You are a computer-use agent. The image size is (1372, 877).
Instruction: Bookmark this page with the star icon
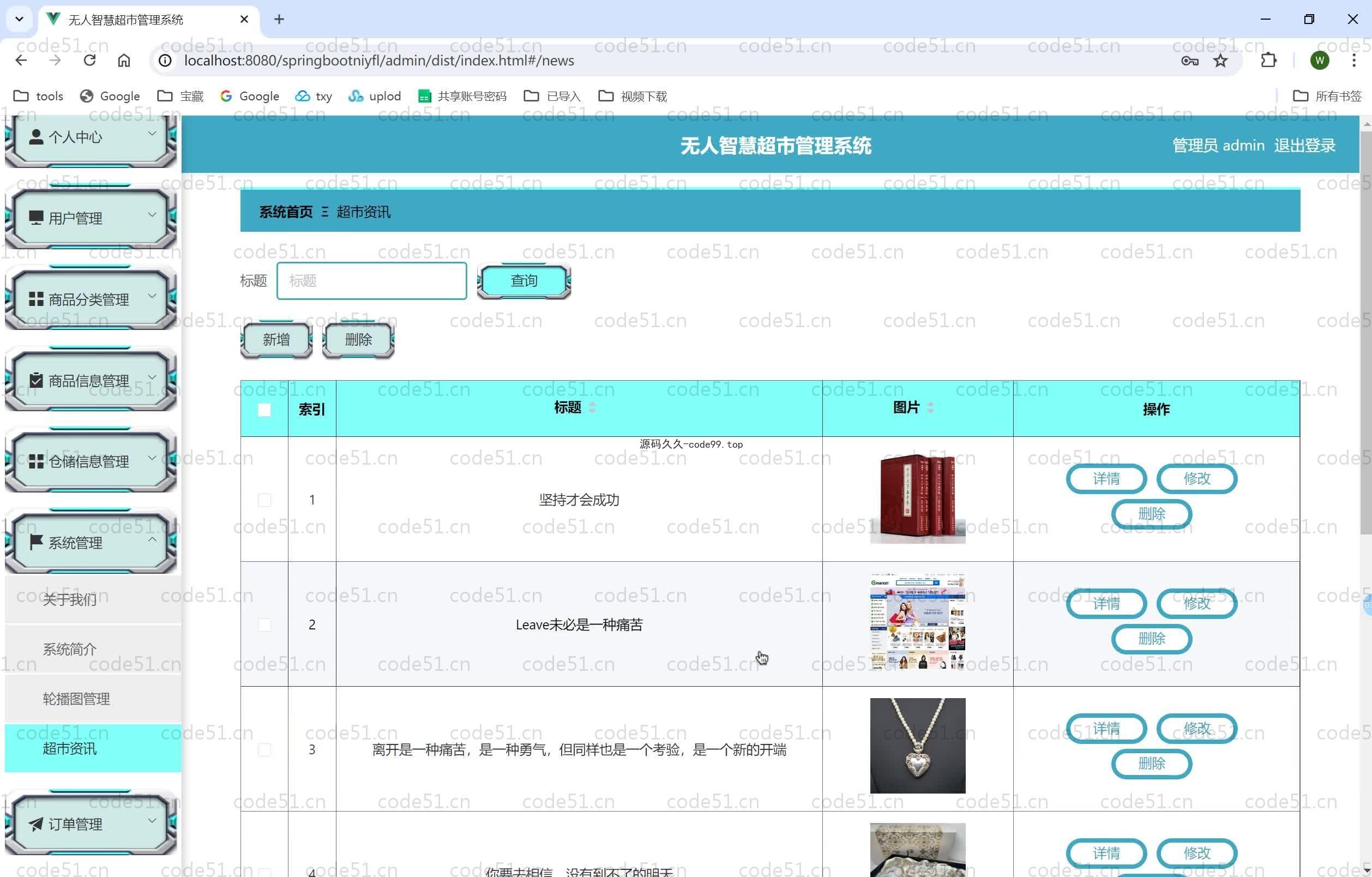click(x=1220, y=61)
